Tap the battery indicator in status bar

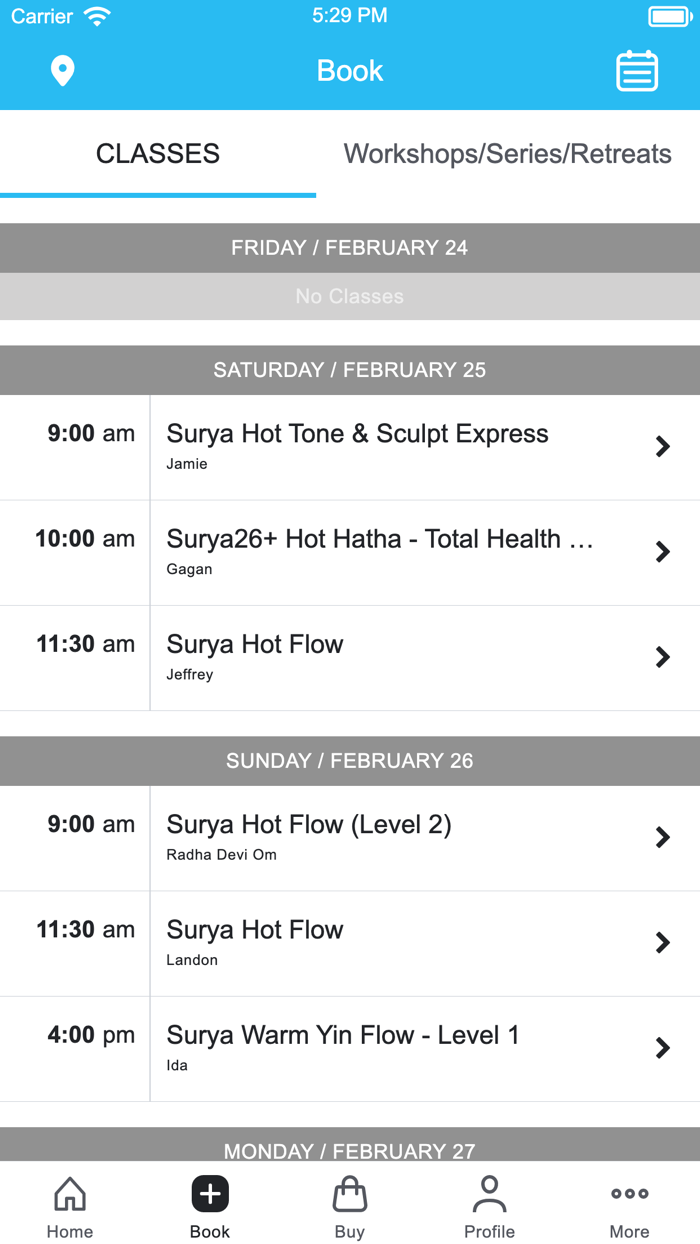click(669, 15)
